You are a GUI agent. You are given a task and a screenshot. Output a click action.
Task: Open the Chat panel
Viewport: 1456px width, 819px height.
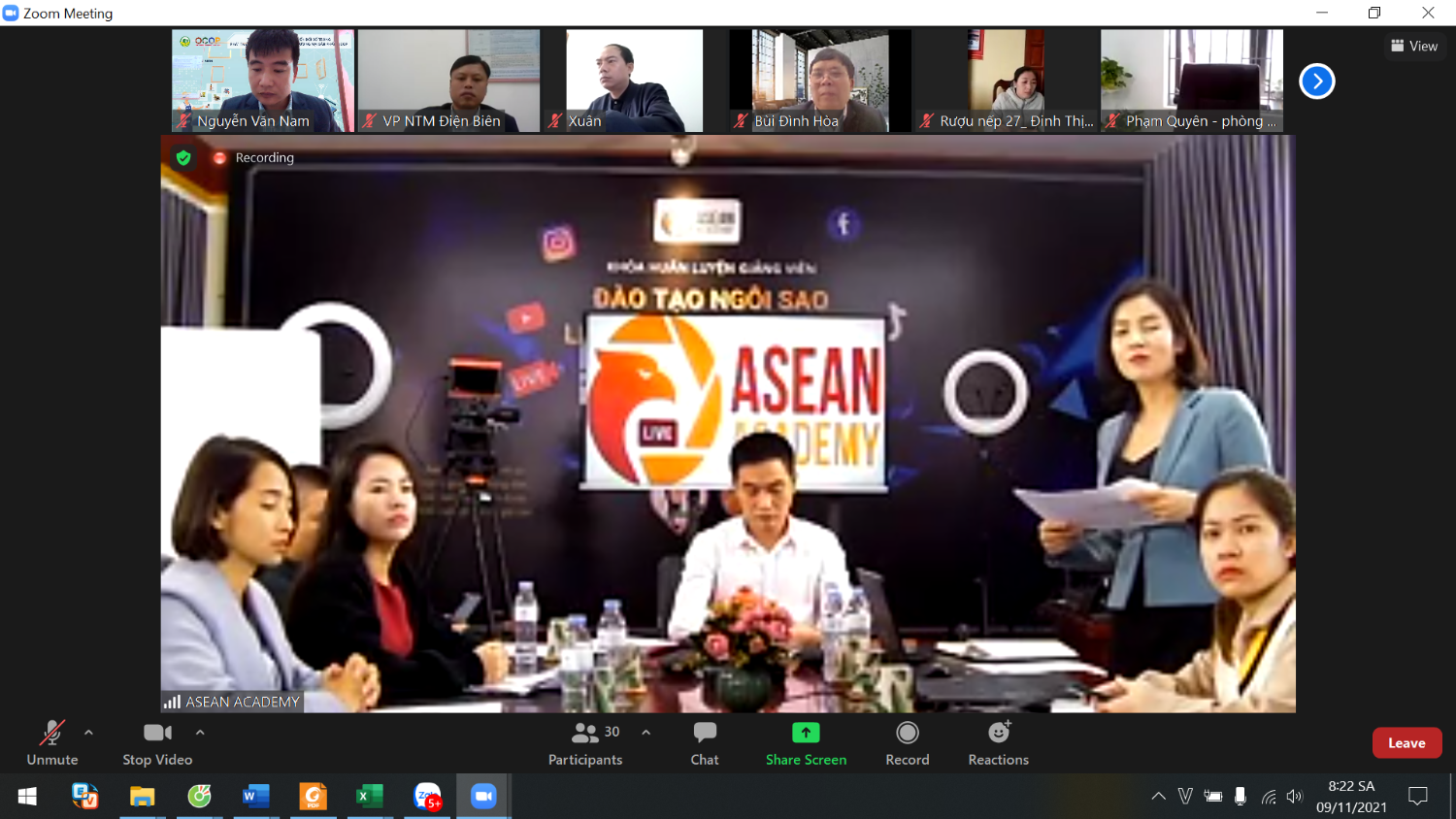point(705,743)
